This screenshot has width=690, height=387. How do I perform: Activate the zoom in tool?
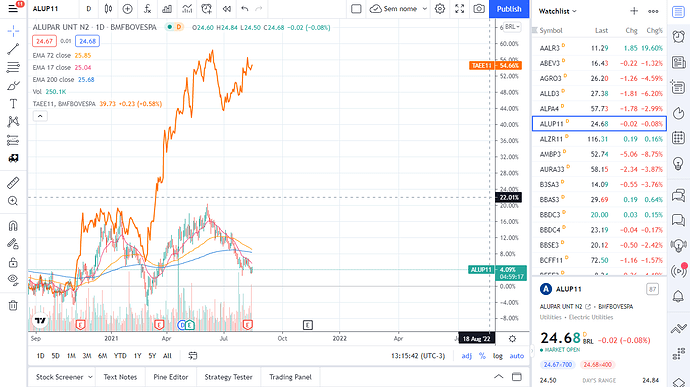coord(13,201)
